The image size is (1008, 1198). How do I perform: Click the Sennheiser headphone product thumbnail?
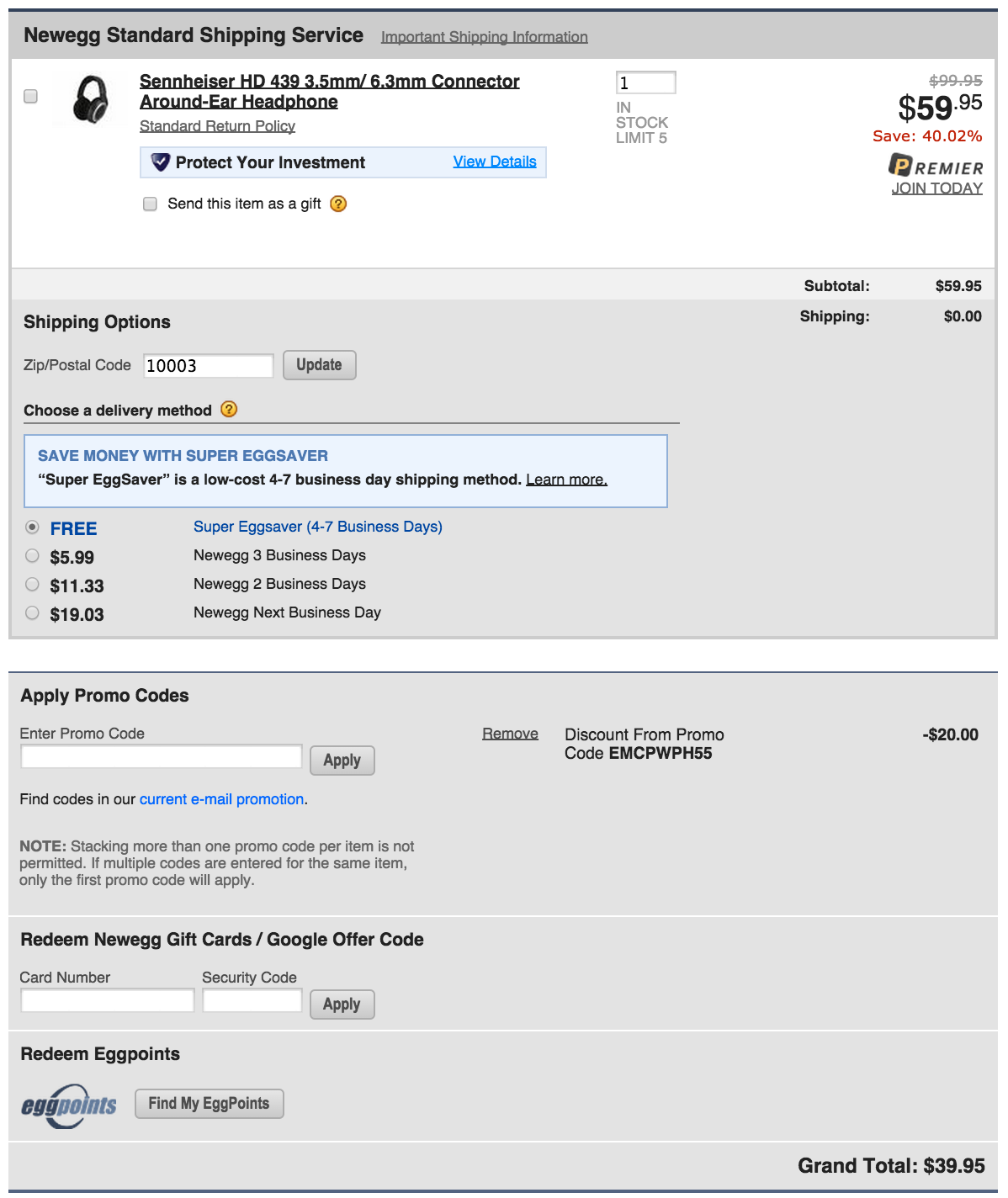tap(90, 99)
